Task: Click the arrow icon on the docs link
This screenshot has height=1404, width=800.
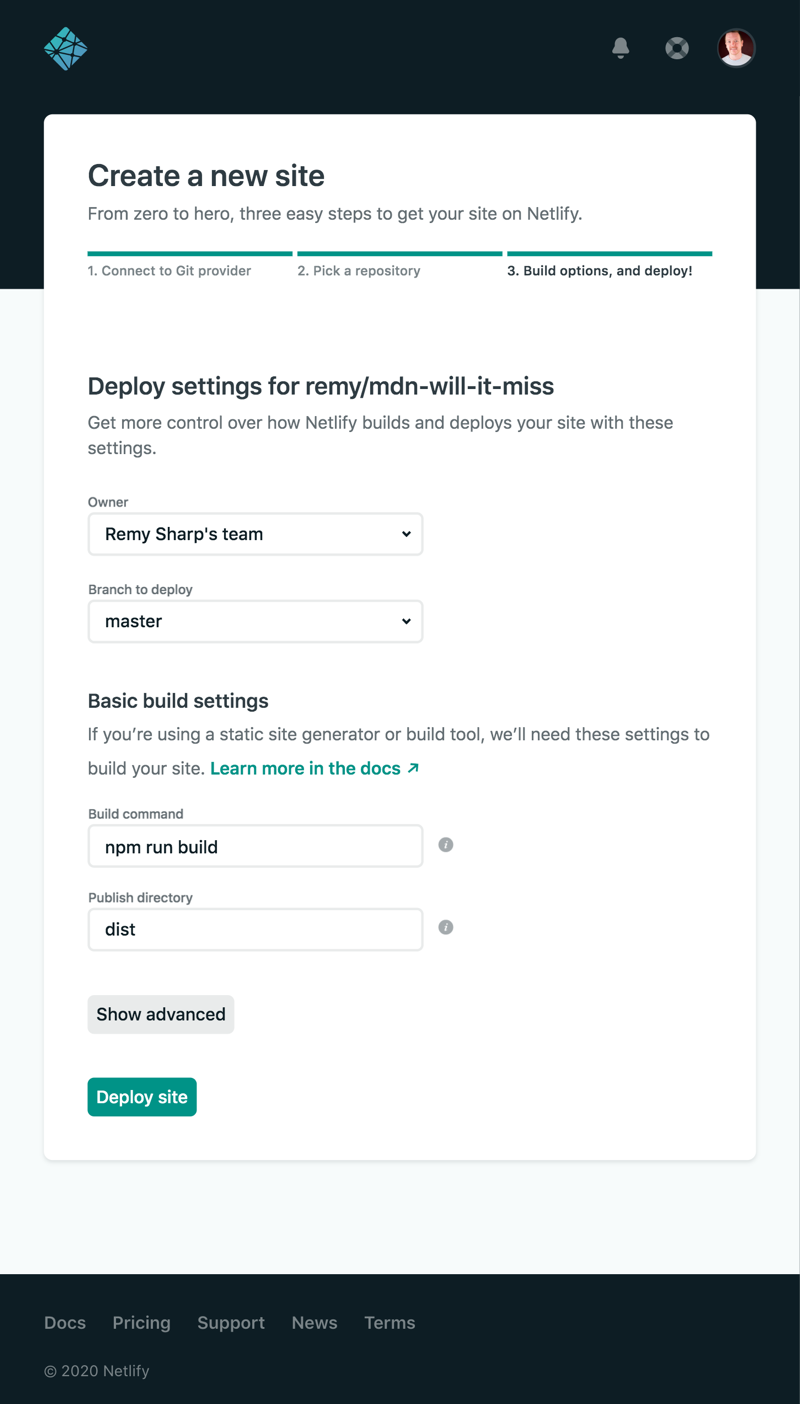Action: pyautogui.click(x=412, y=768)
